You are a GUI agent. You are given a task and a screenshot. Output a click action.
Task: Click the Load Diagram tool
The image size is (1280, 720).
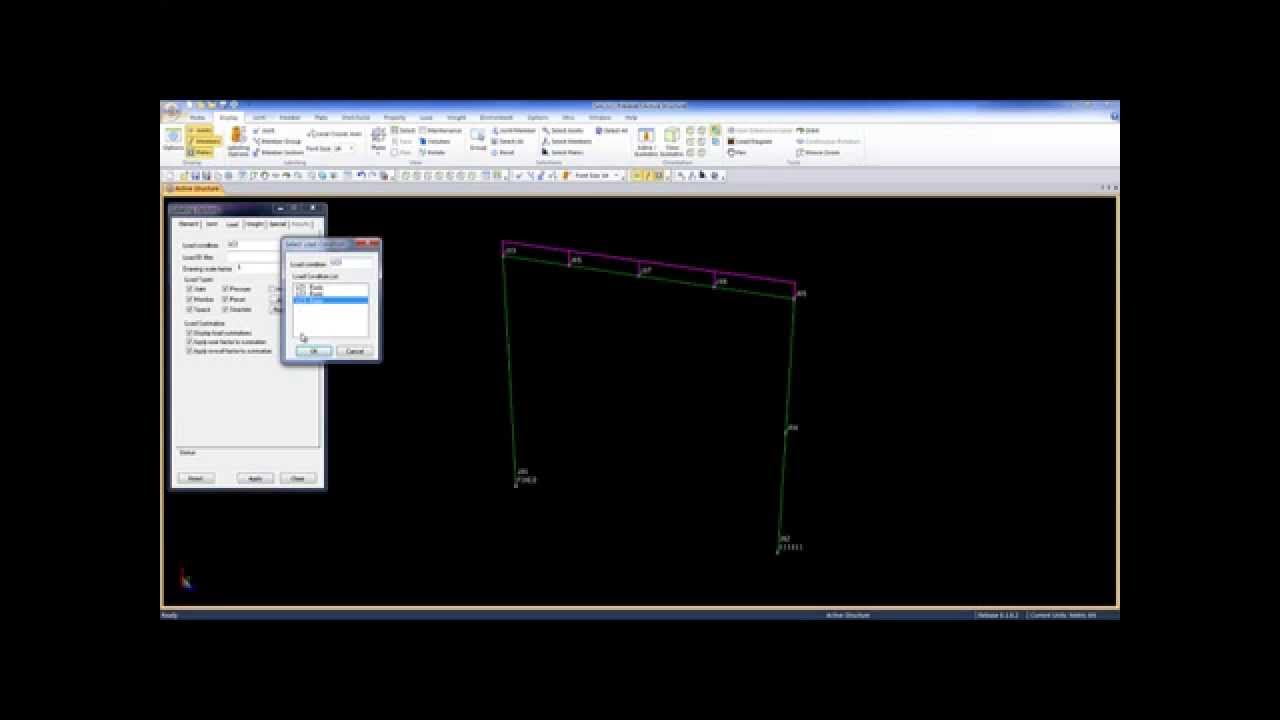coord(750,141)
